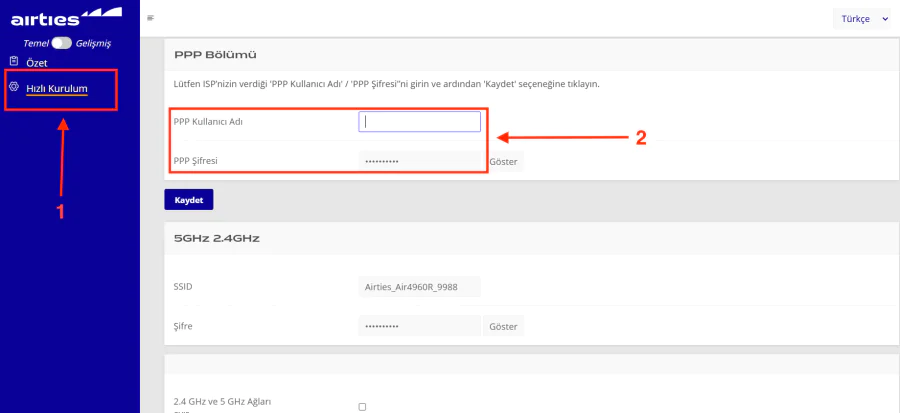Click the sidebar collapse hamburger icon

pyautogui.click(x=151, y=18)
